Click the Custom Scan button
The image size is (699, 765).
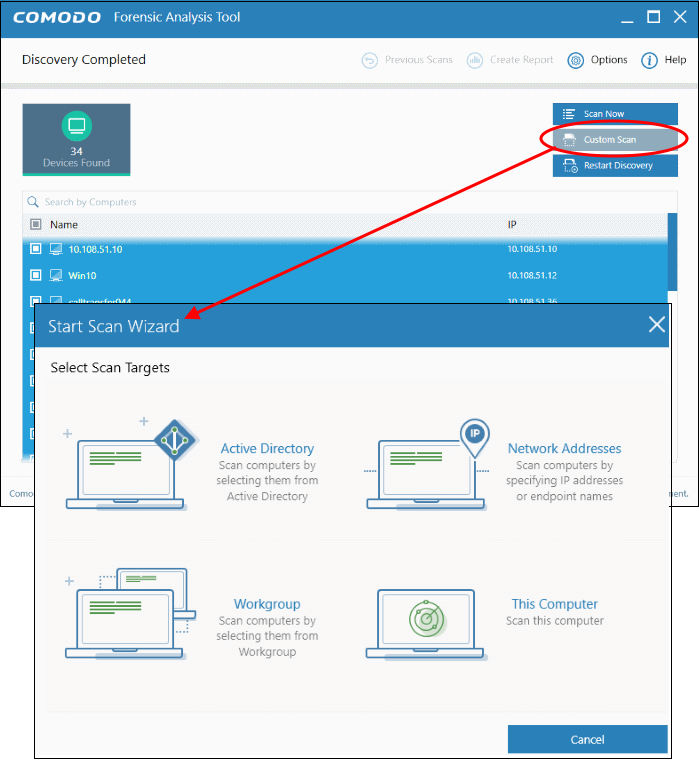[x=615, y=140]
